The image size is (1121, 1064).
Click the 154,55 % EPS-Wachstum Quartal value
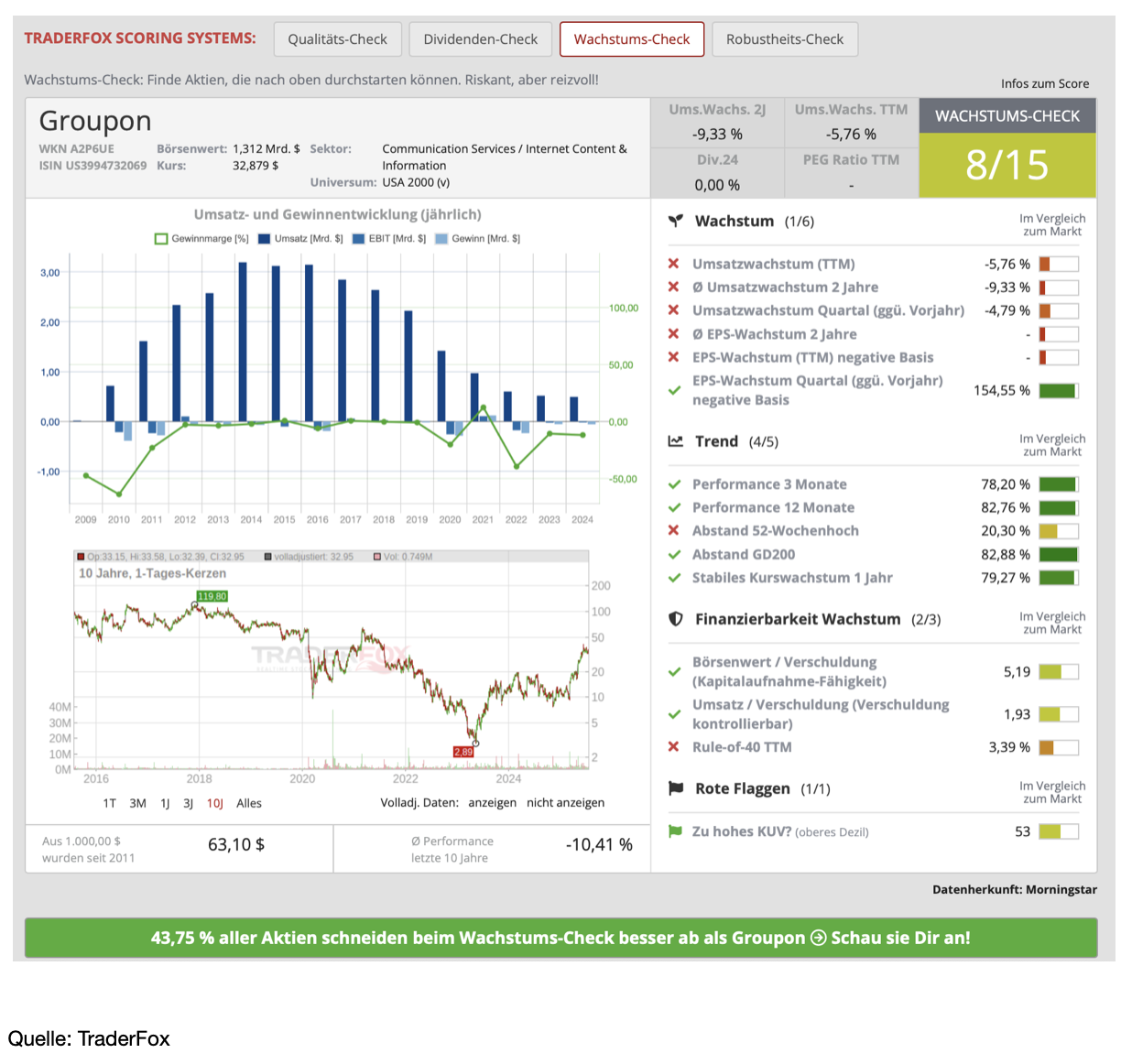(1002, 390)
